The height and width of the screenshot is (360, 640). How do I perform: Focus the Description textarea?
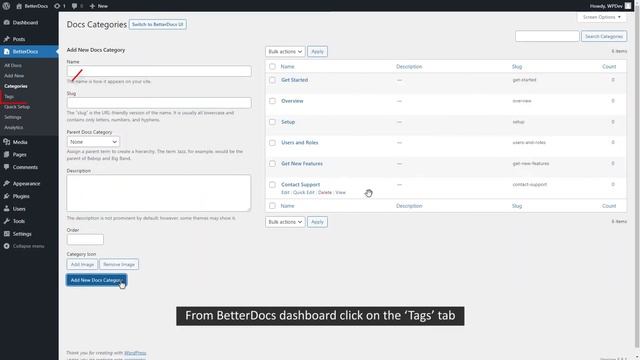[159, 193]
